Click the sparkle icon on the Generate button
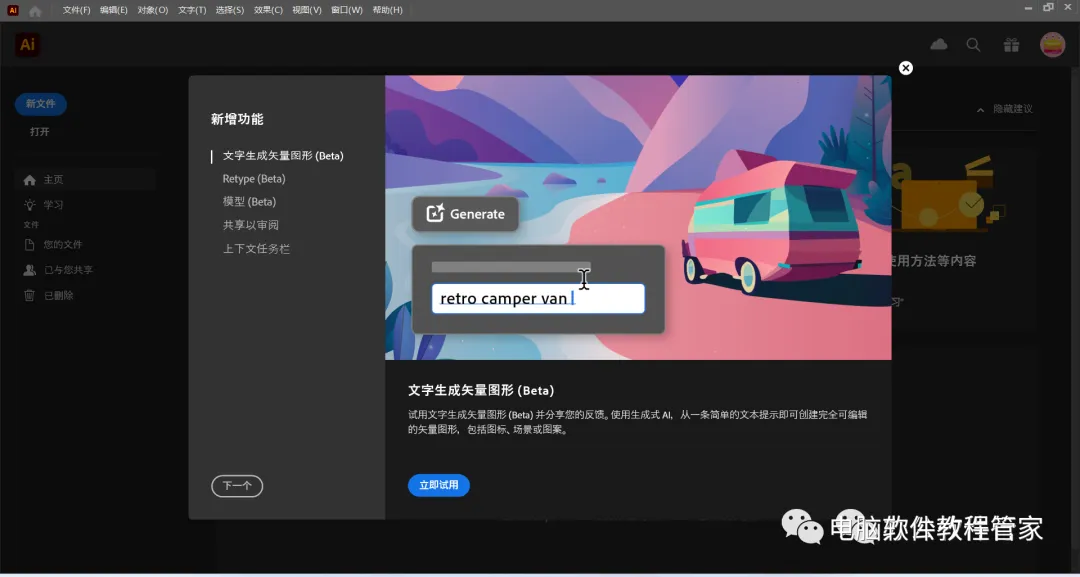 [435, 213]
